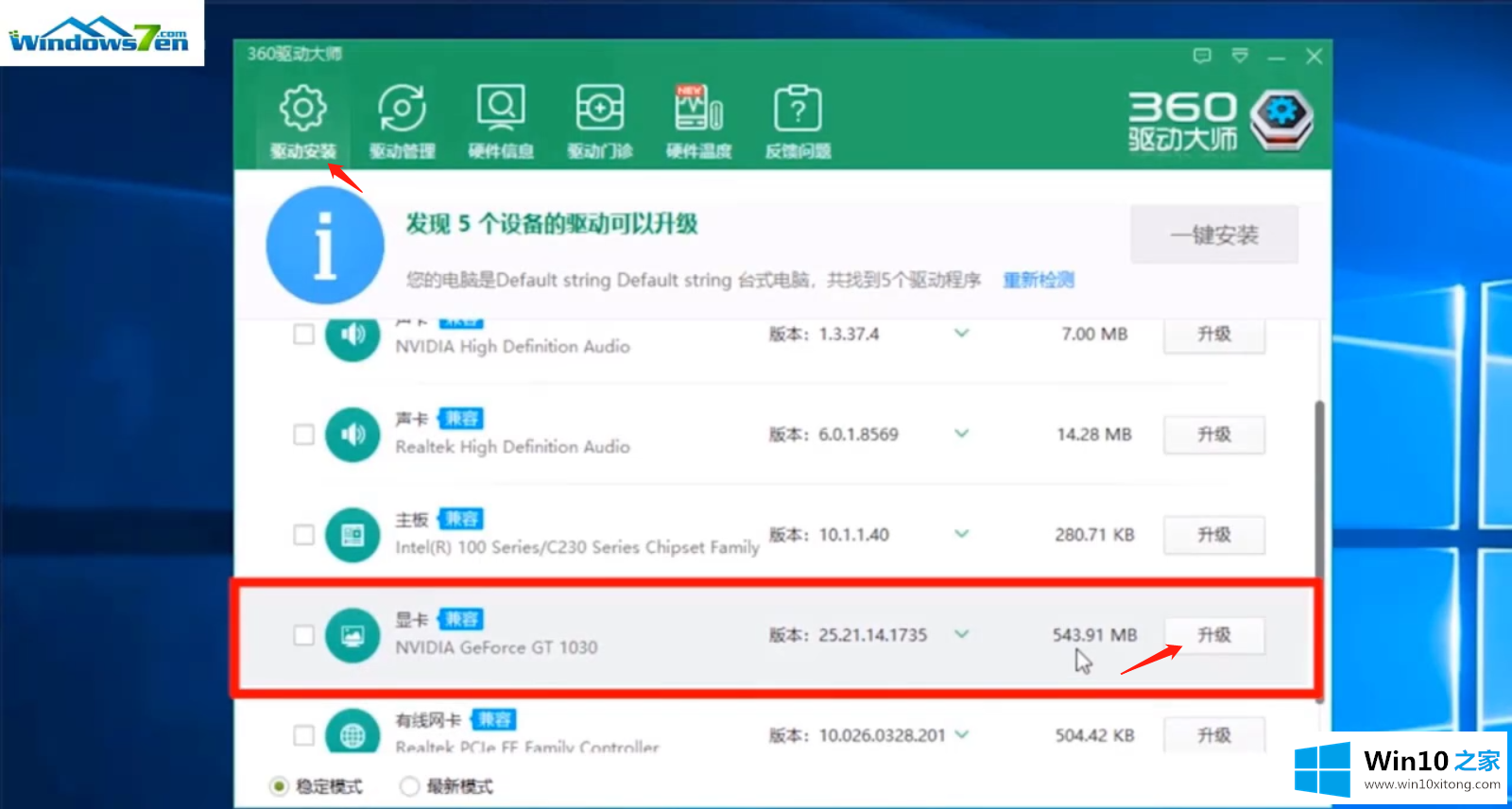Click the text NVIDIA GeForce GT 1030
1512x809 pixels.
[496, 647]
